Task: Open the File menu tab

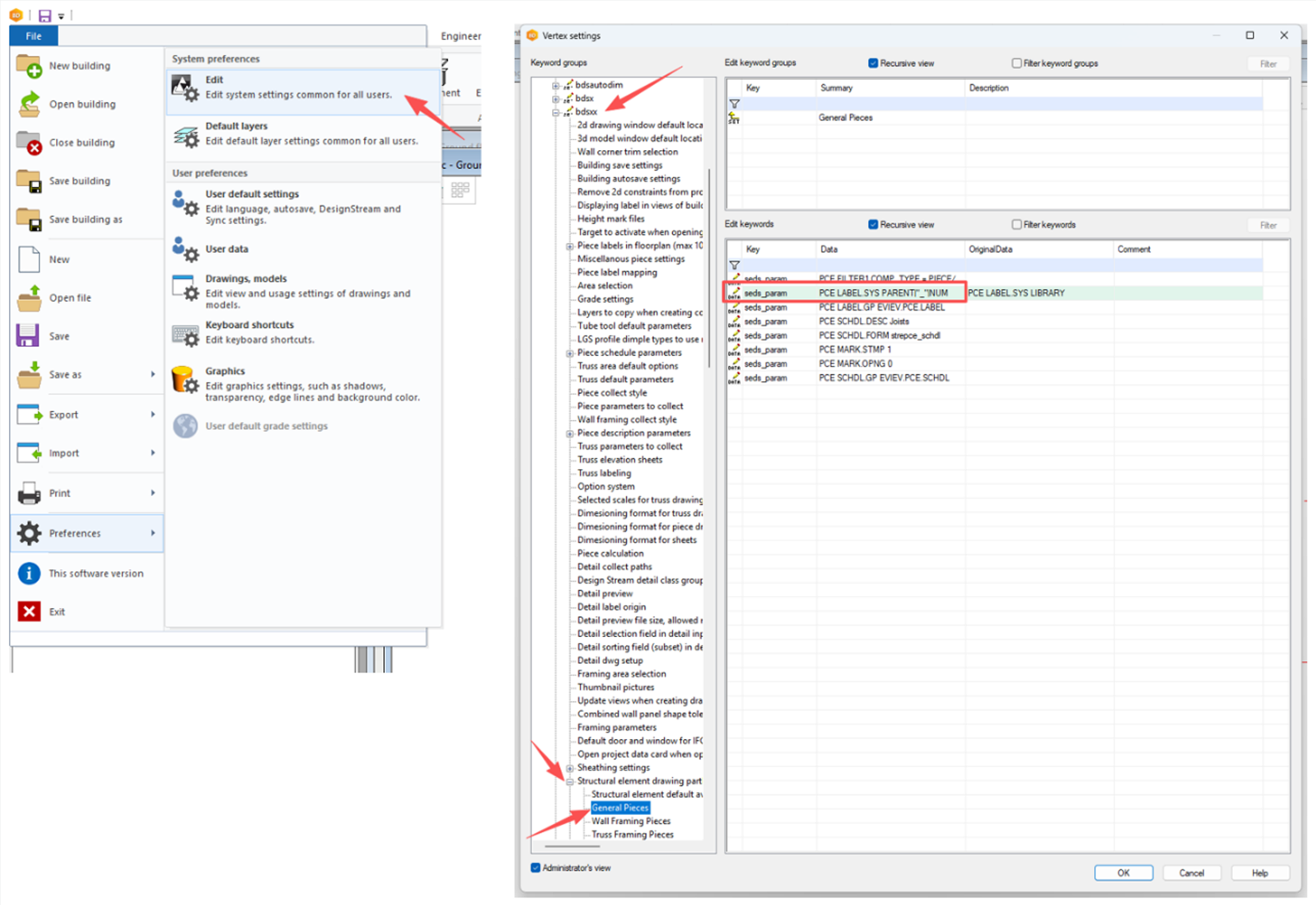Action: pyautogui.click(x=33, y=36)
